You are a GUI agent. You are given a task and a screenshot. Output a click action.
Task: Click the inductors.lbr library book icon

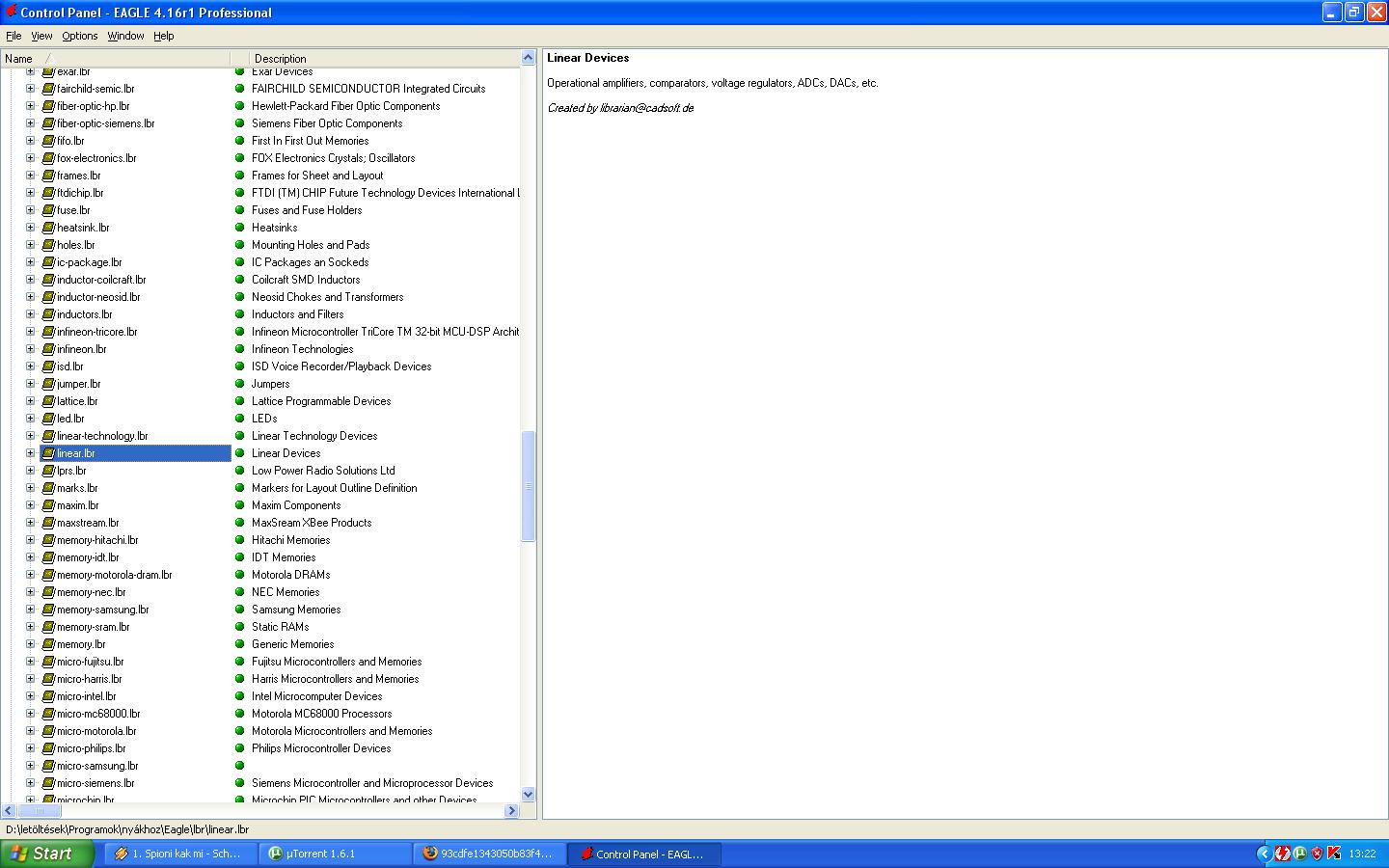pos(48,314)
